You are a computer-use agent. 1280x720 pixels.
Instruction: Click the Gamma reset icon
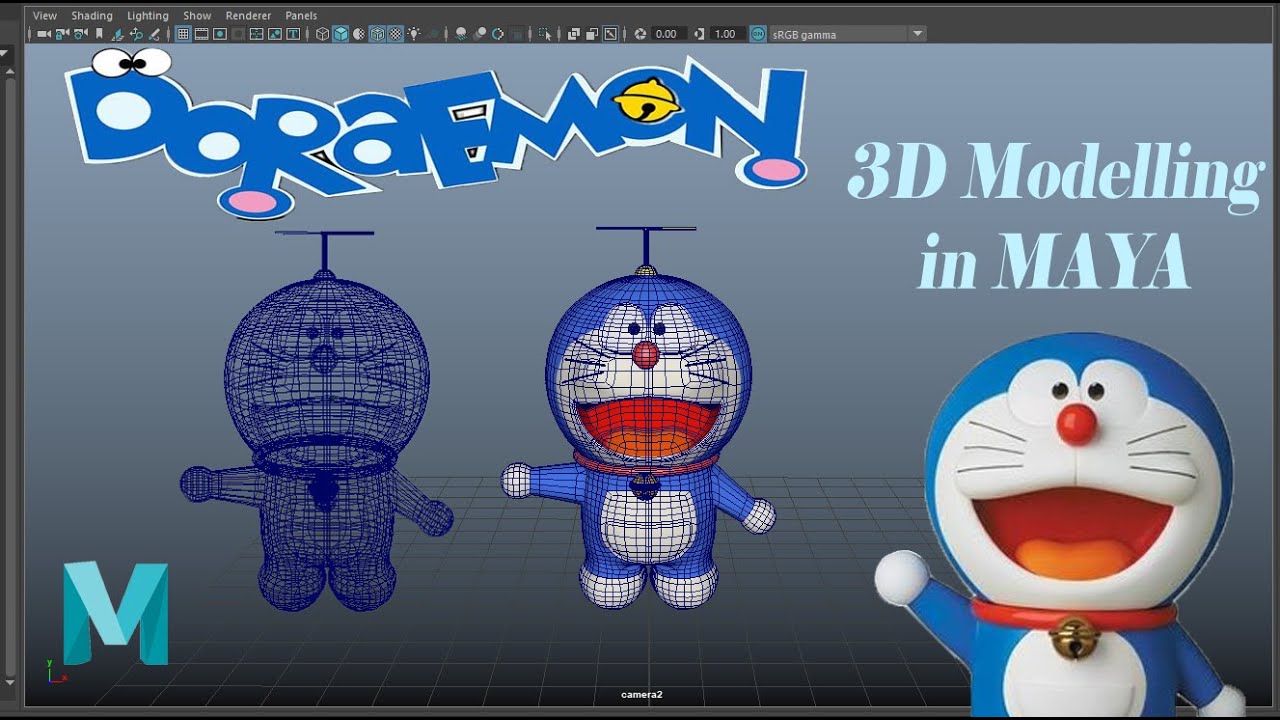(699, 34)
